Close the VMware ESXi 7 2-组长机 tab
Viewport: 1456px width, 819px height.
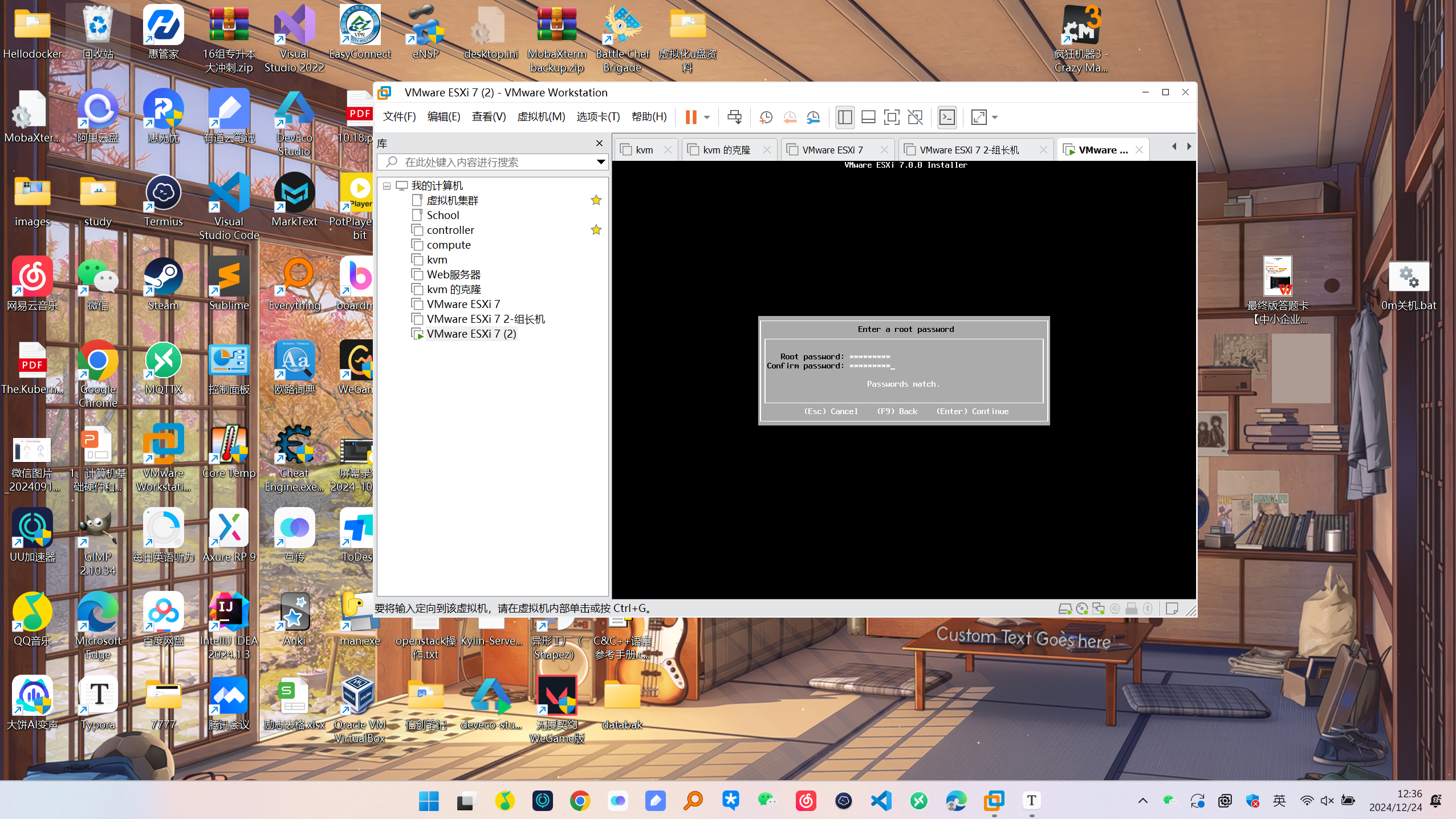point(1043,150)
